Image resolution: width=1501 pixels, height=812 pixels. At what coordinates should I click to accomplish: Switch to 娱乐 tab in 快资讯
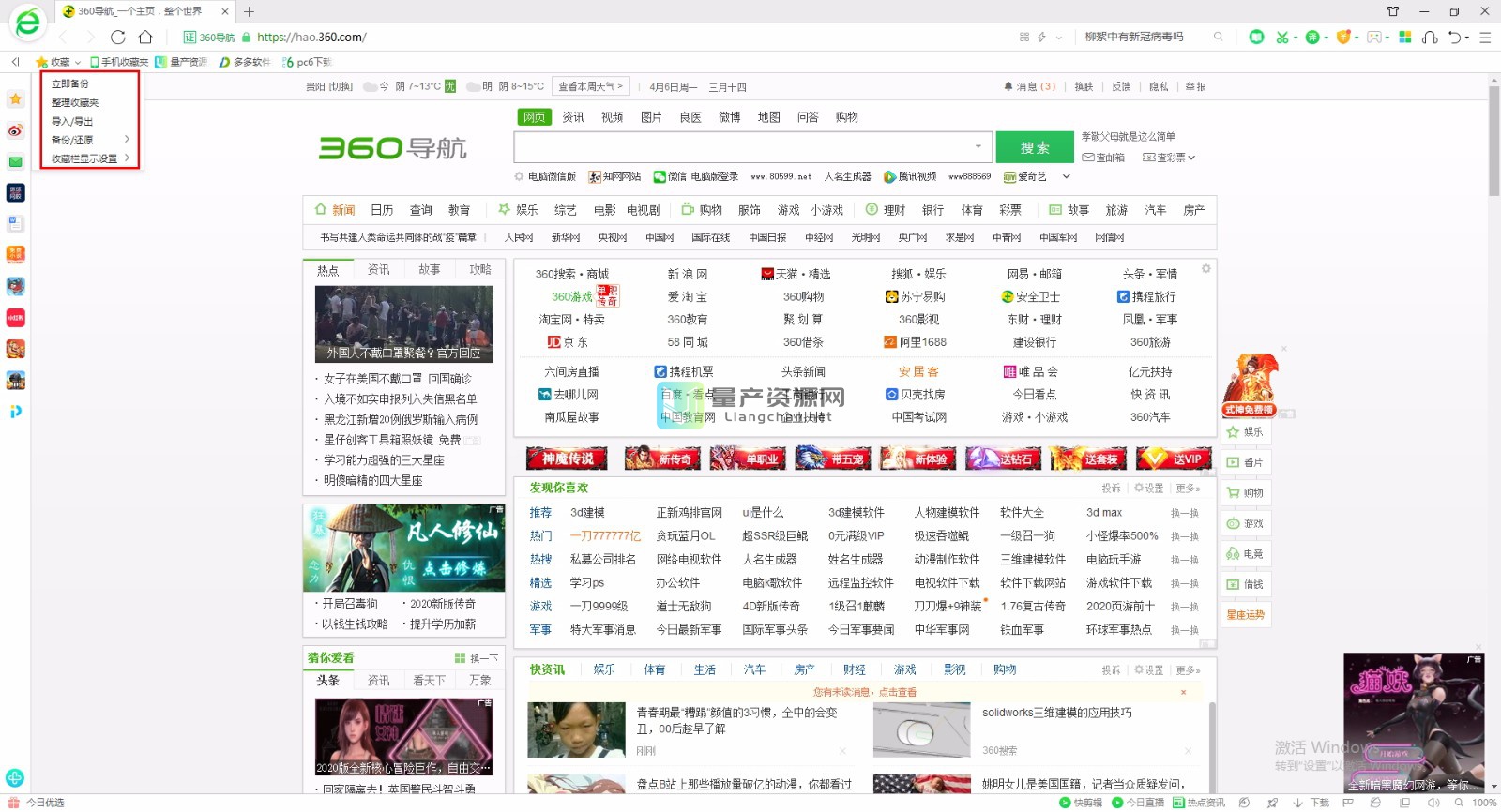(604, 669)
